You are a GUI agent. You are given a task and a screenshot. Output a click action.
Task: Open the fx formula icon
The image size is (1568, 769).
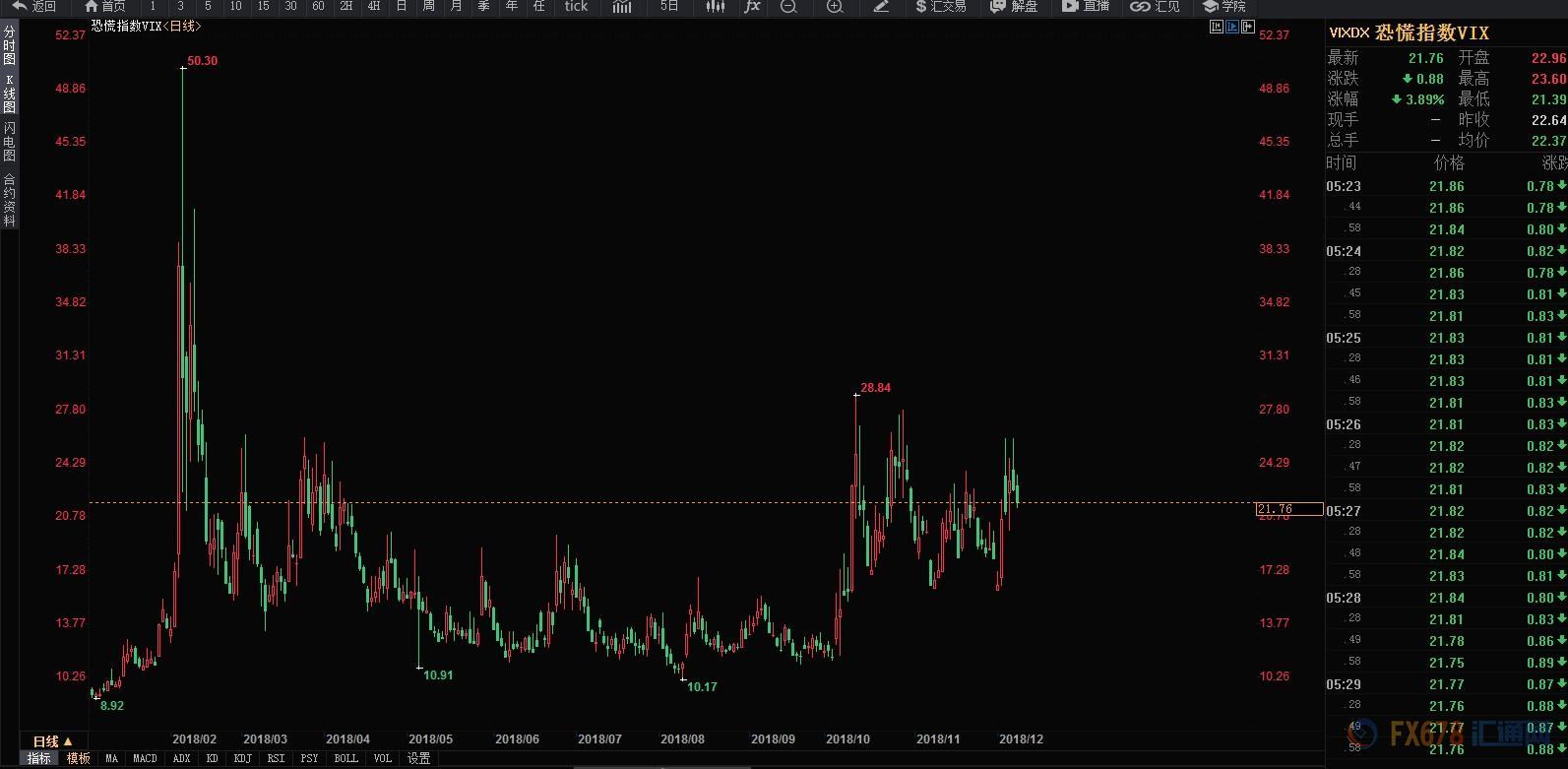pyautogui.click(x=752, y=6)
